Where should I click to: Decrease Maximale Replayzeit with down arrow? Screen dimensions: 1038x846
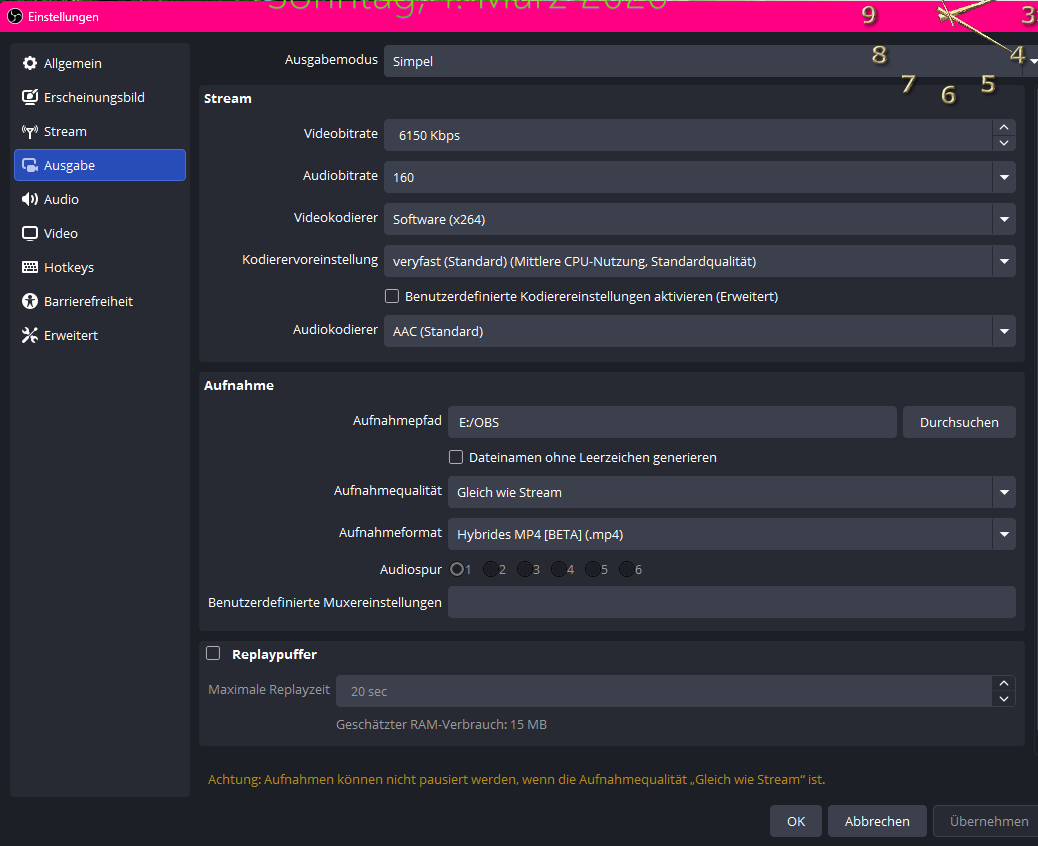tap(1004, 699)
